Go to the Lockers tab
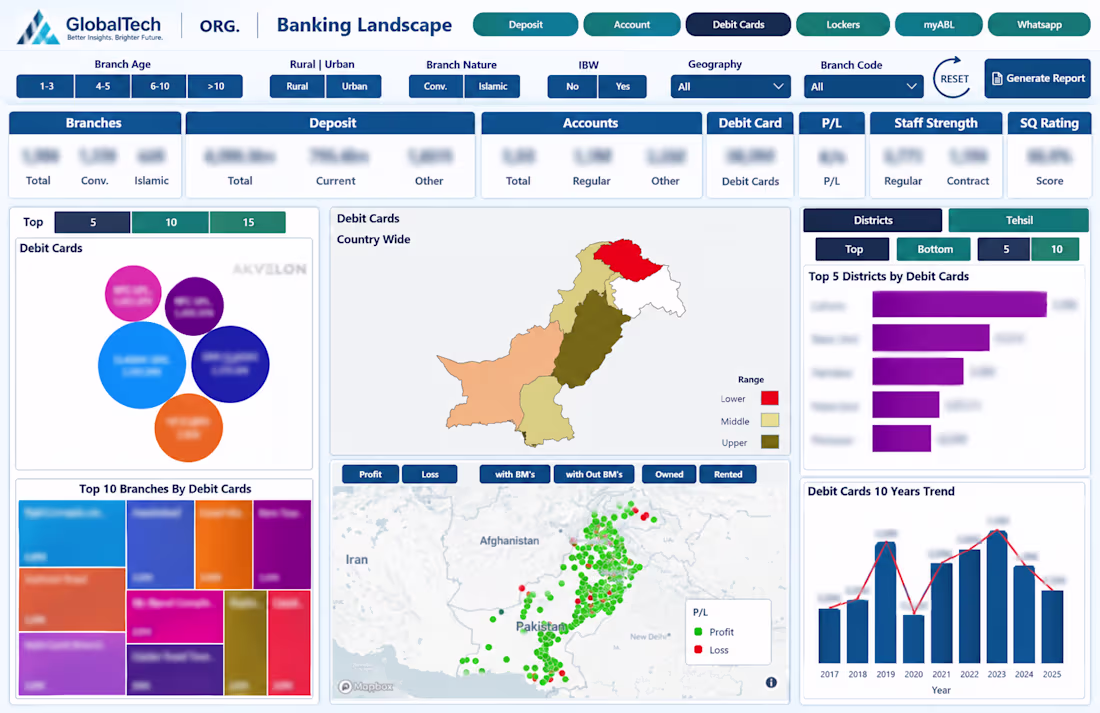The width and height of the screenshot is (1100, 713). tap(843, 25)
